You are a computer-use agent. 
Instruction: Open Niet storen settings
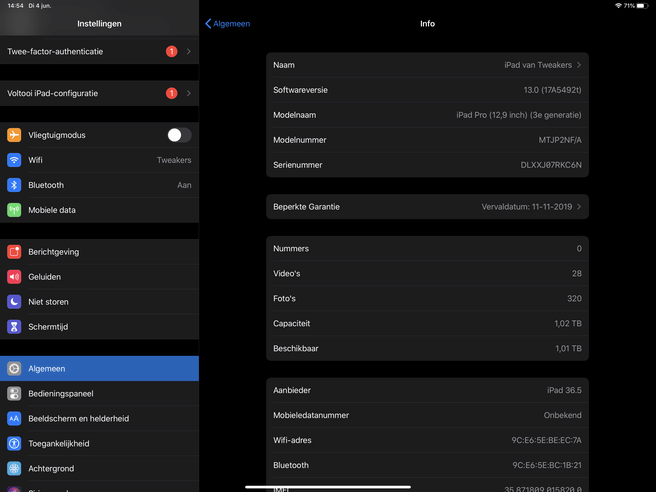pyautogui.click(x=99, y=302)
